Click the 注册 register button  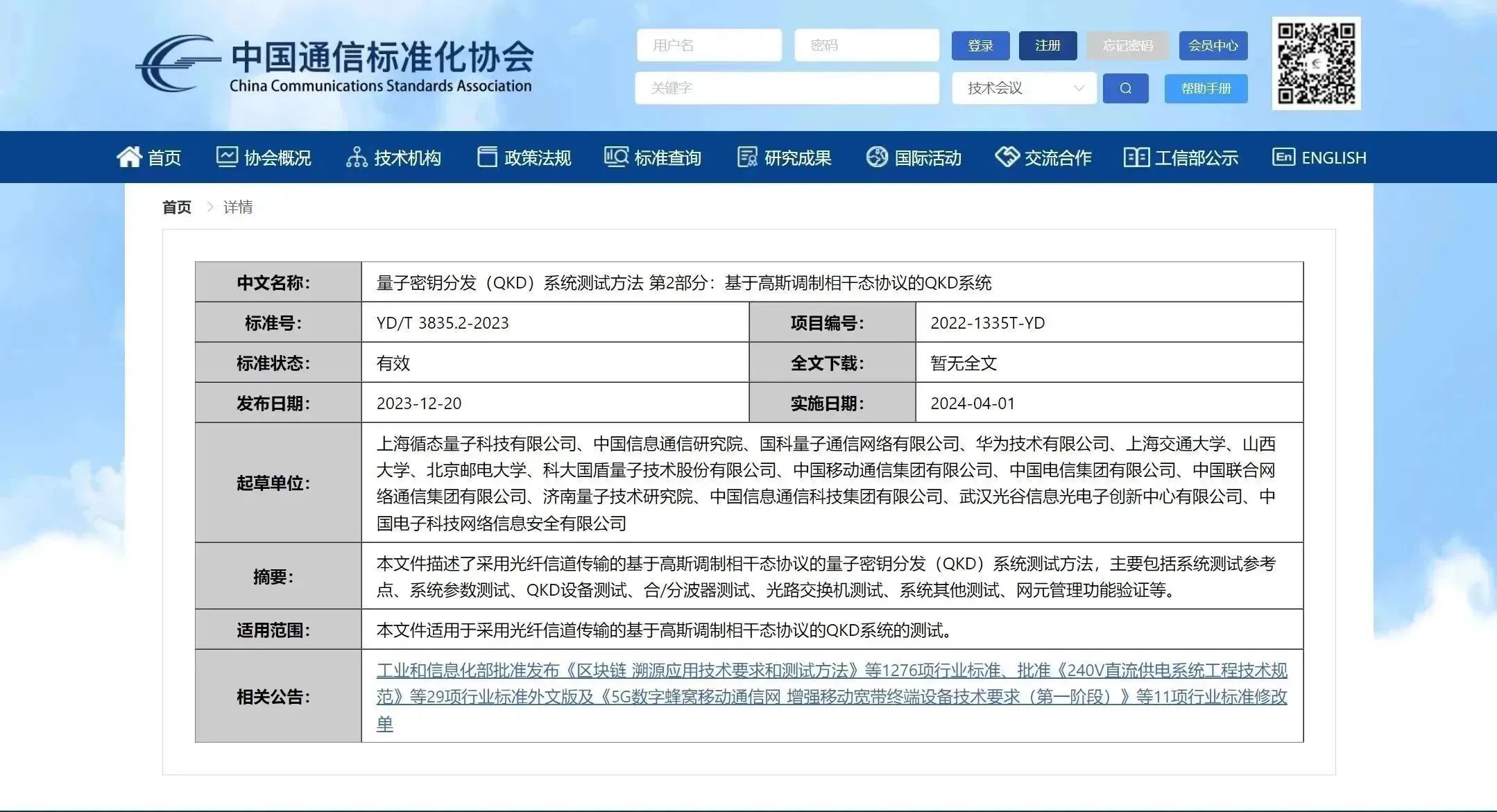point(1047,46)
